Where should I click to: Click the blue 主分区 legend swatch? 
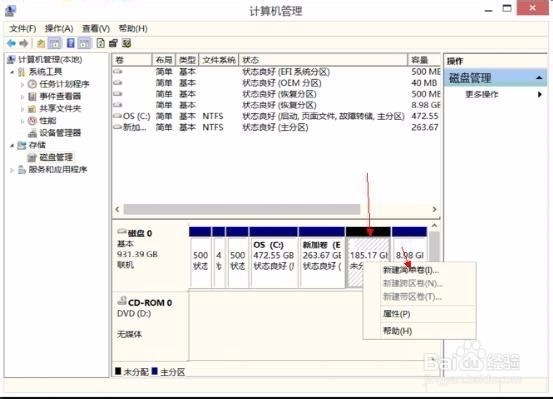[x=154, y=371]
